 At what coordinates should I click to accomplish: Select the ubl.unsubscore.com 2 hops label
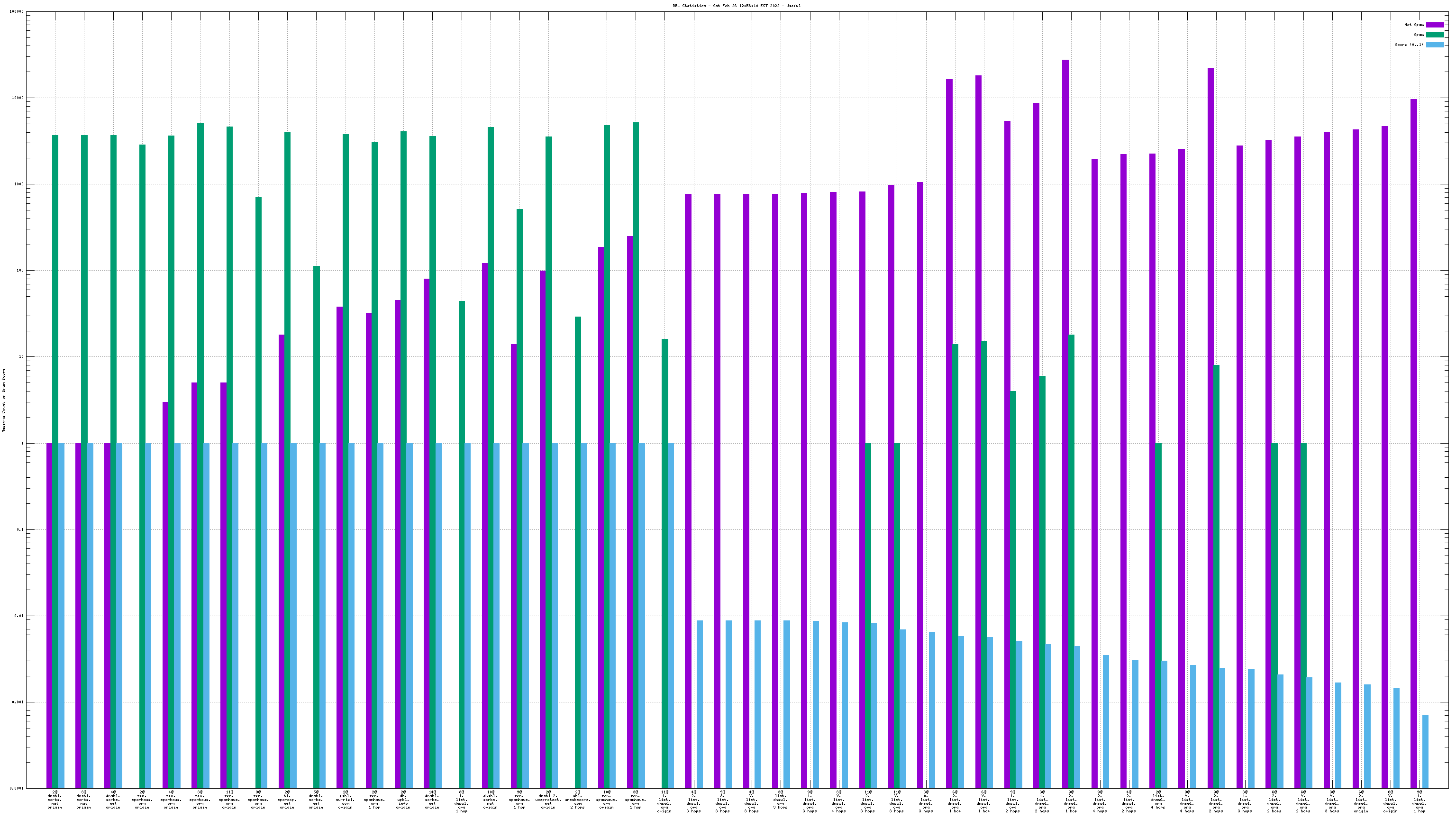(577, 800)
